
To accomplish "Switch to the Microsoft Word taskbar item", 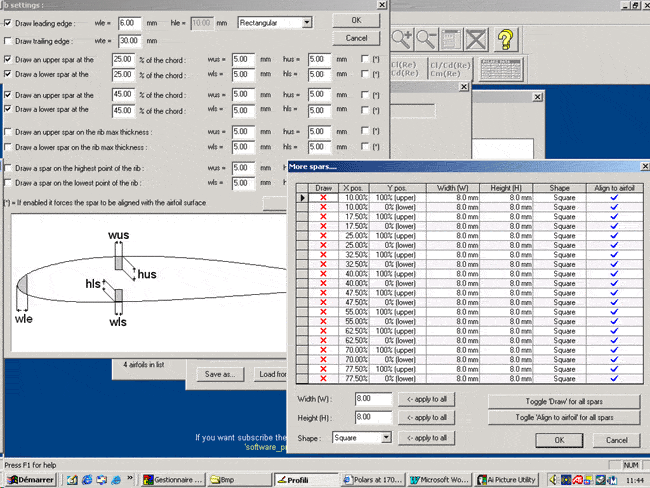I will click(437, 479).
